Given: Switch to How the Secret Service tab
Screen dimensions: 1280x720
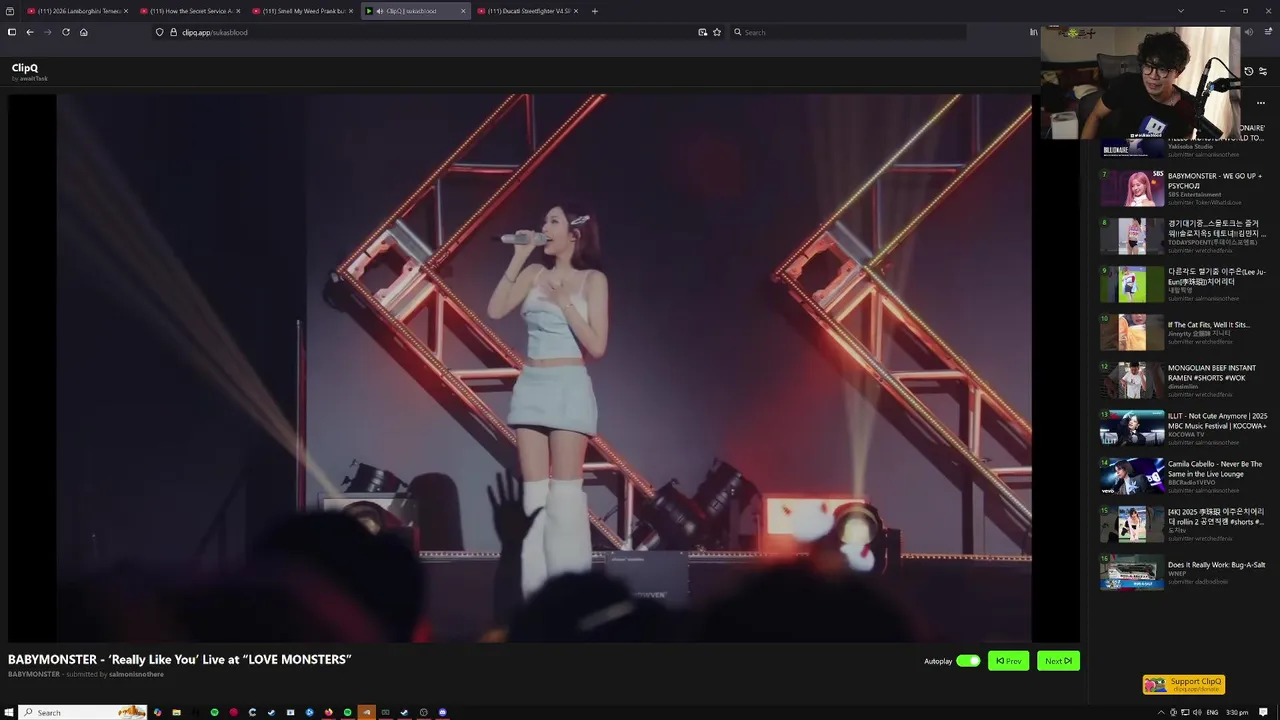Looking at the screenshot, I should 191,11.
